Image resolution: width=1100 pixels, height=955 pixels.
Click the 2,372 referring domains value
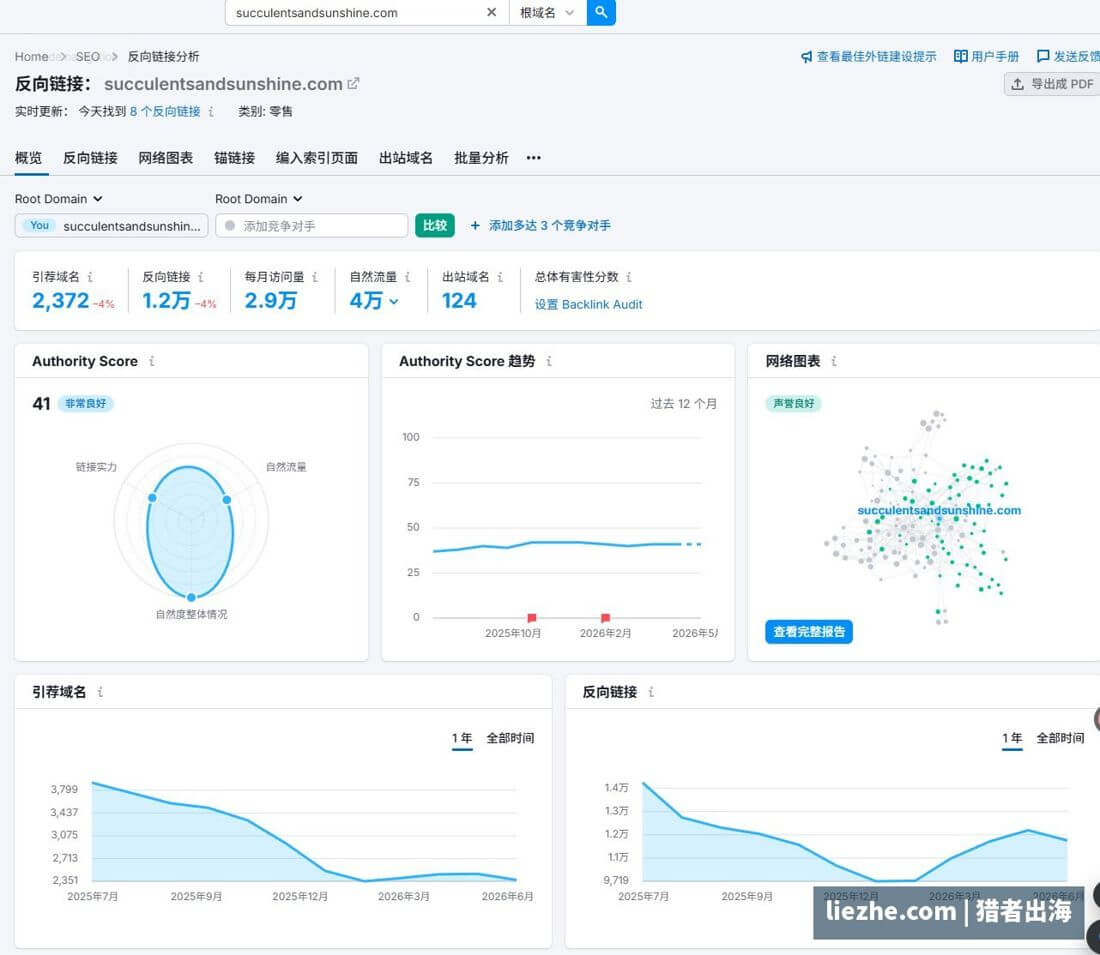[60, 301]
